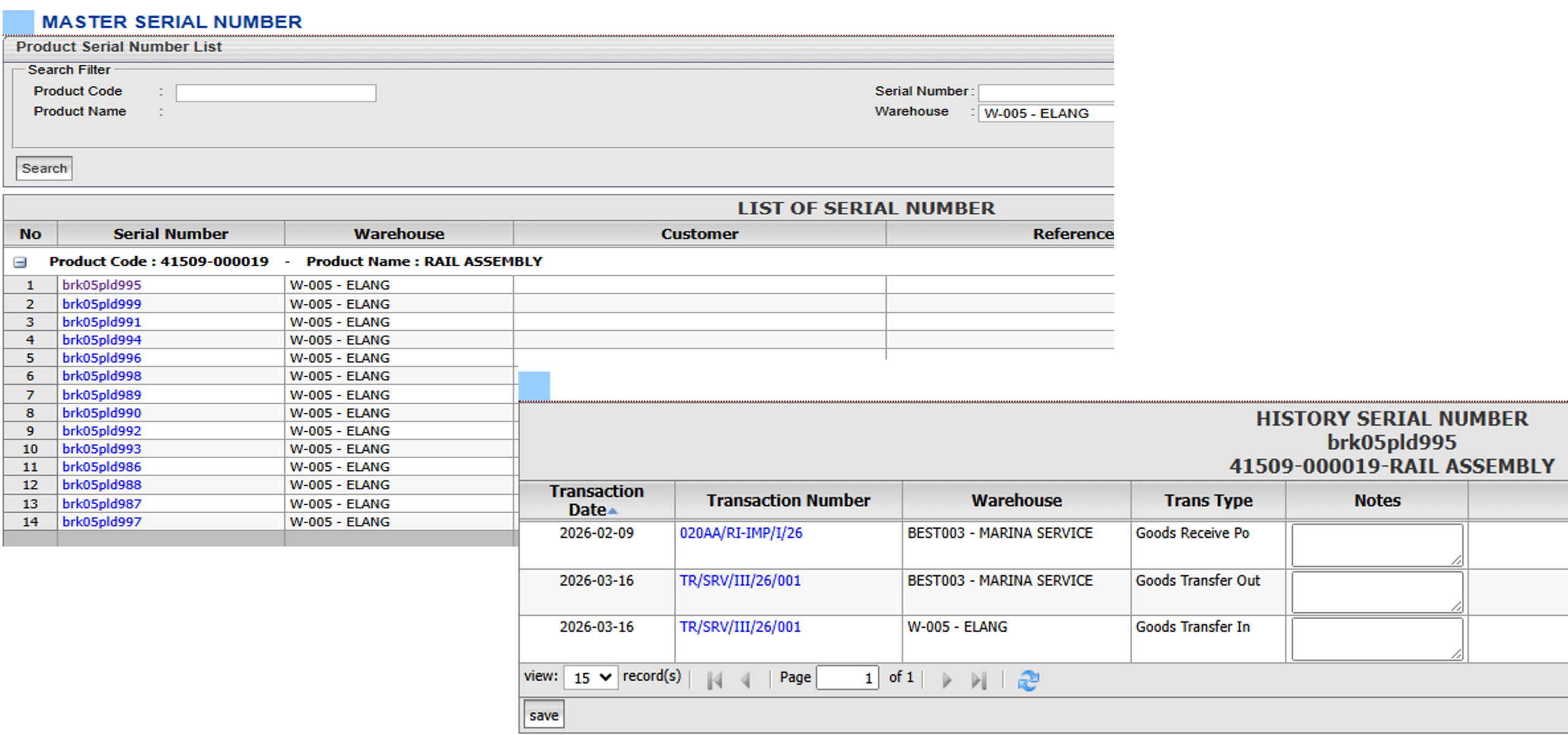The width and height of the screenshot is (1568, 735).
Task: Click the Transaction Number column header
Action: pyautogui.click(x=788, y=500)
